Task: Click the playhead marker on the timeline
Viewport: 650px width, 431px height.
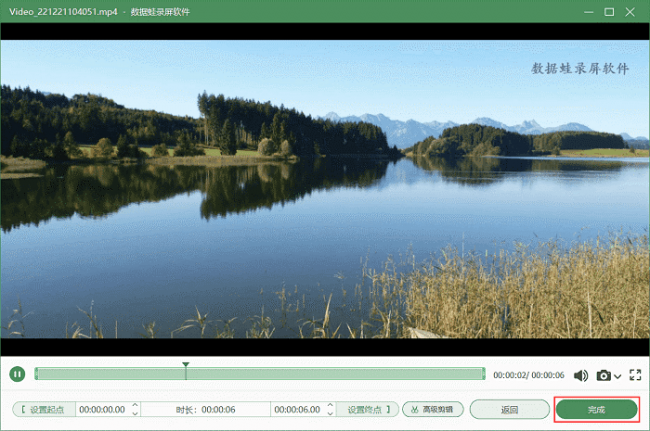Action: tap(186, 365)
